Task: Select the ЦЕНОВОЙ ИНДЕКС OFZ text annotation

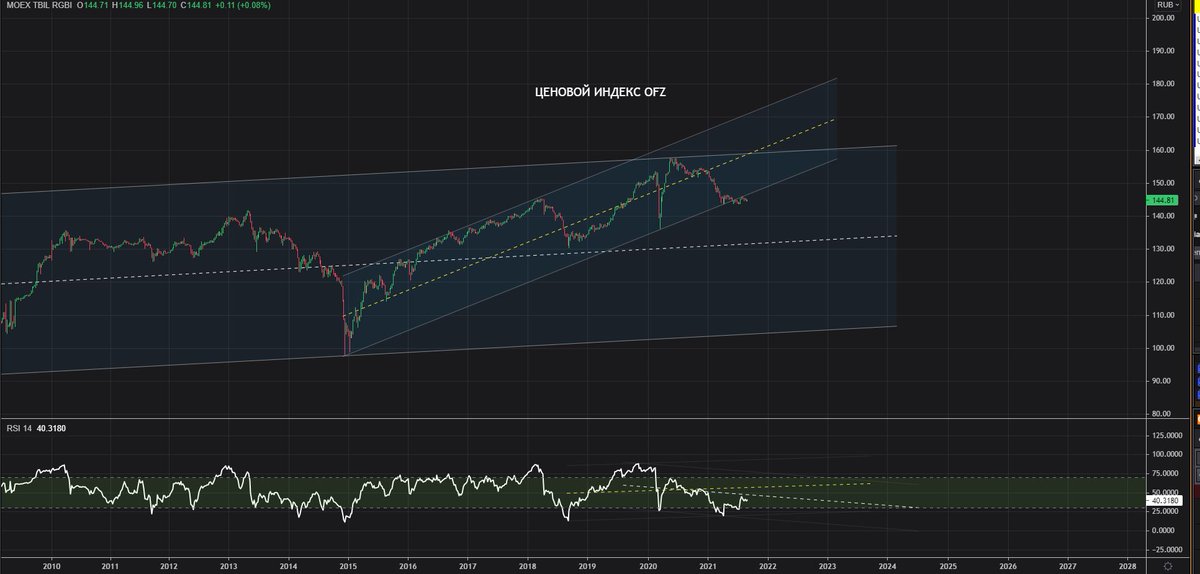Action: pos(601,92)
